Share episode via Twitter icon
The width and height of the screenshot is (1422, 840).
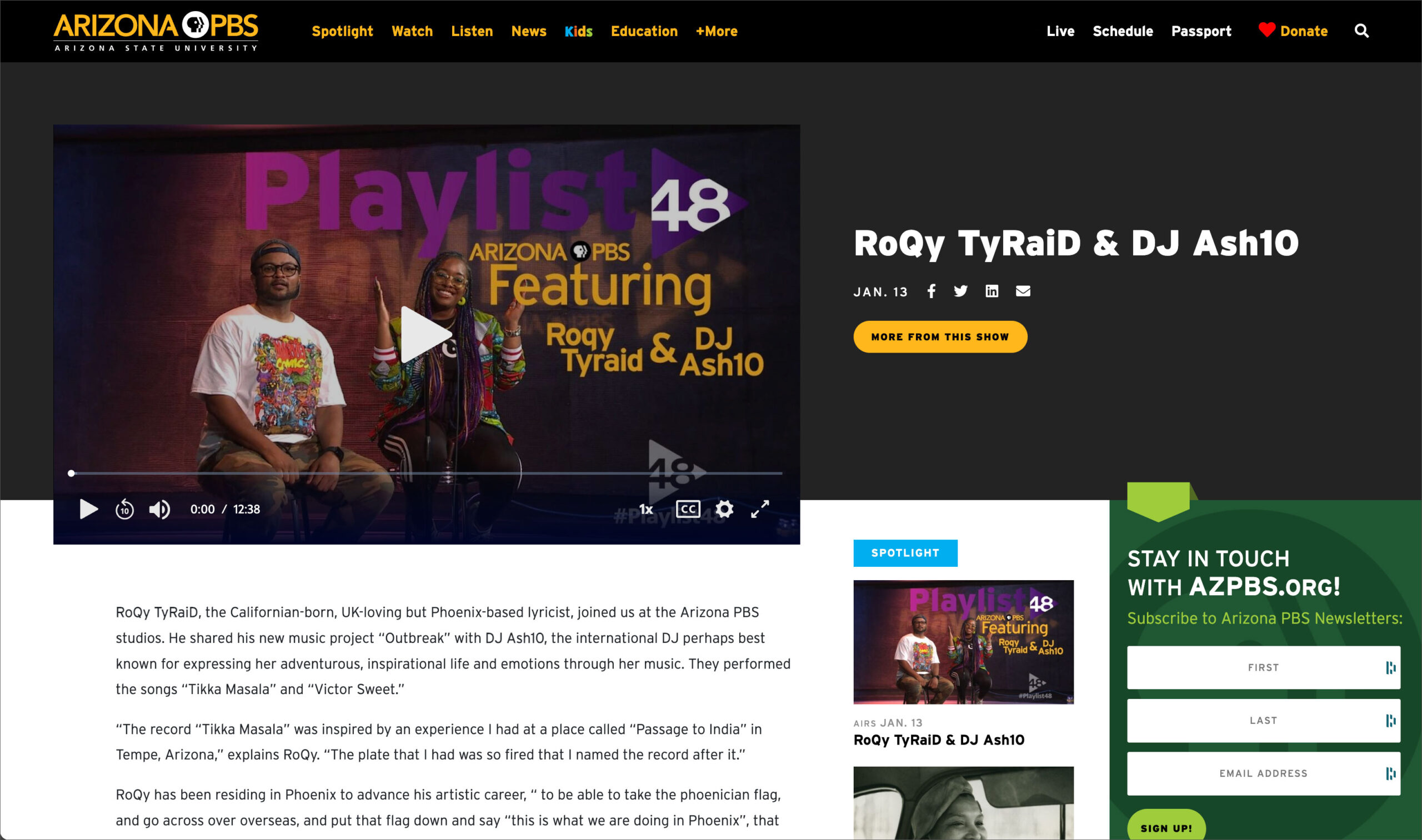click(960, 291)
